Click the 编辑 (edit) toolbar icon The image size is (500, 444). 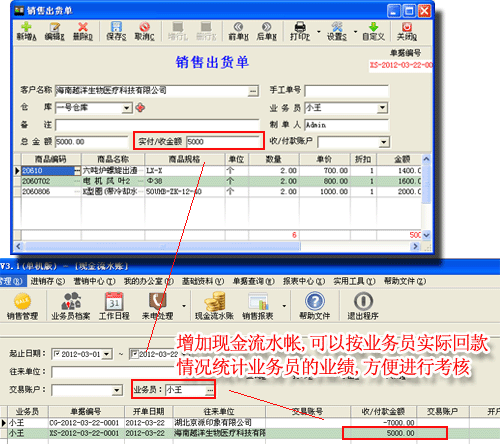[54, 27]
